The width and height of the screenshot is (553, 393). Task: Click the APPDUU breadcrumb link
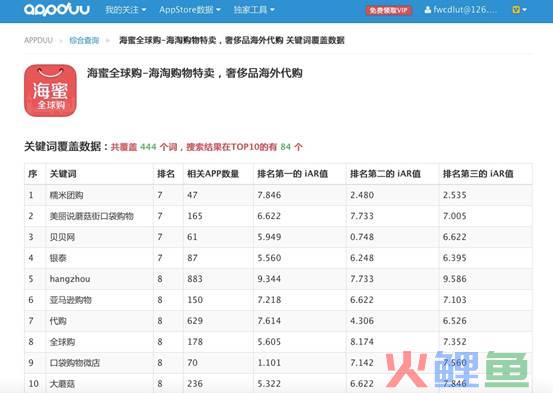[x=38, y=40]
